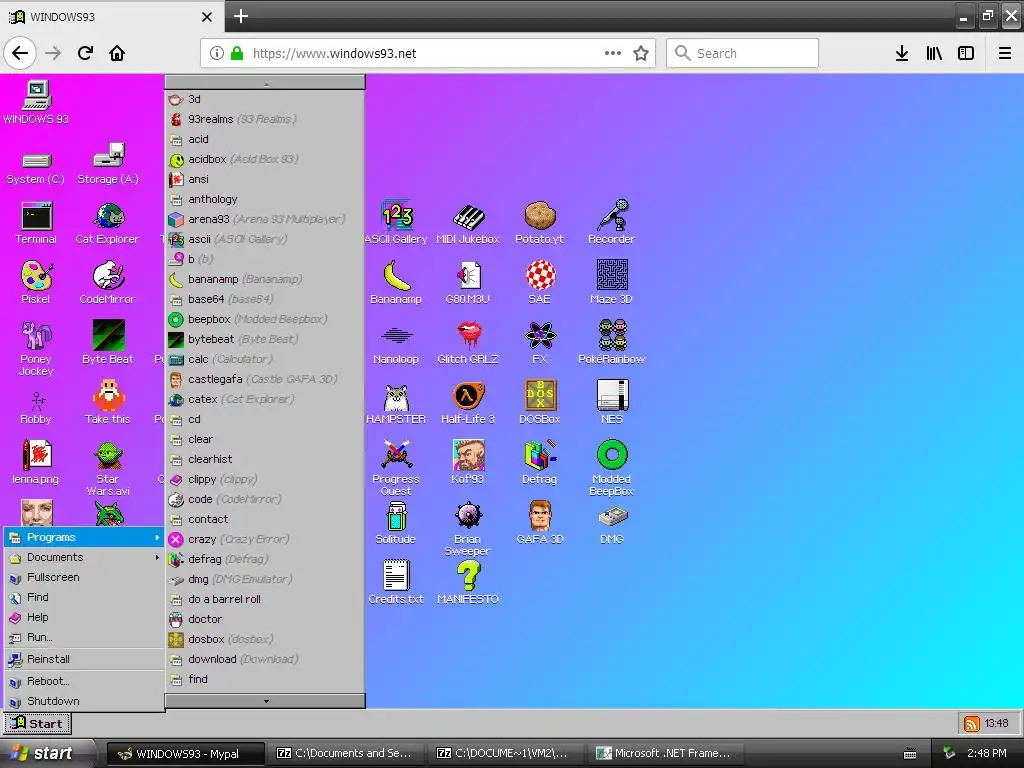The width and height of the screenshot is (1024, 768).
Task: Bookmark this page with the star
Action: 641,54
